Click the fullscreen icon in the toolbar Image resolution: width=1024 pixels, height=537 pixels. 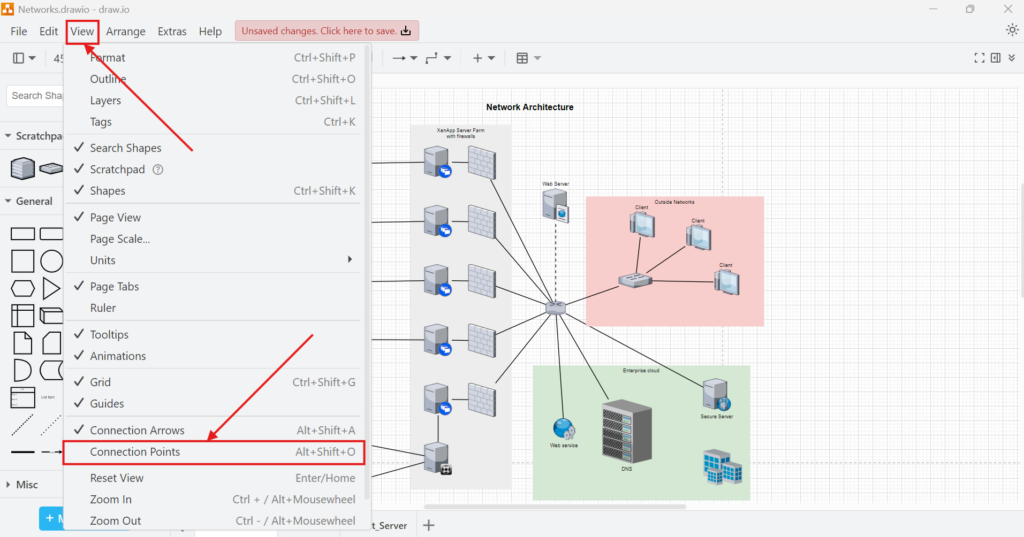[980, 58]
